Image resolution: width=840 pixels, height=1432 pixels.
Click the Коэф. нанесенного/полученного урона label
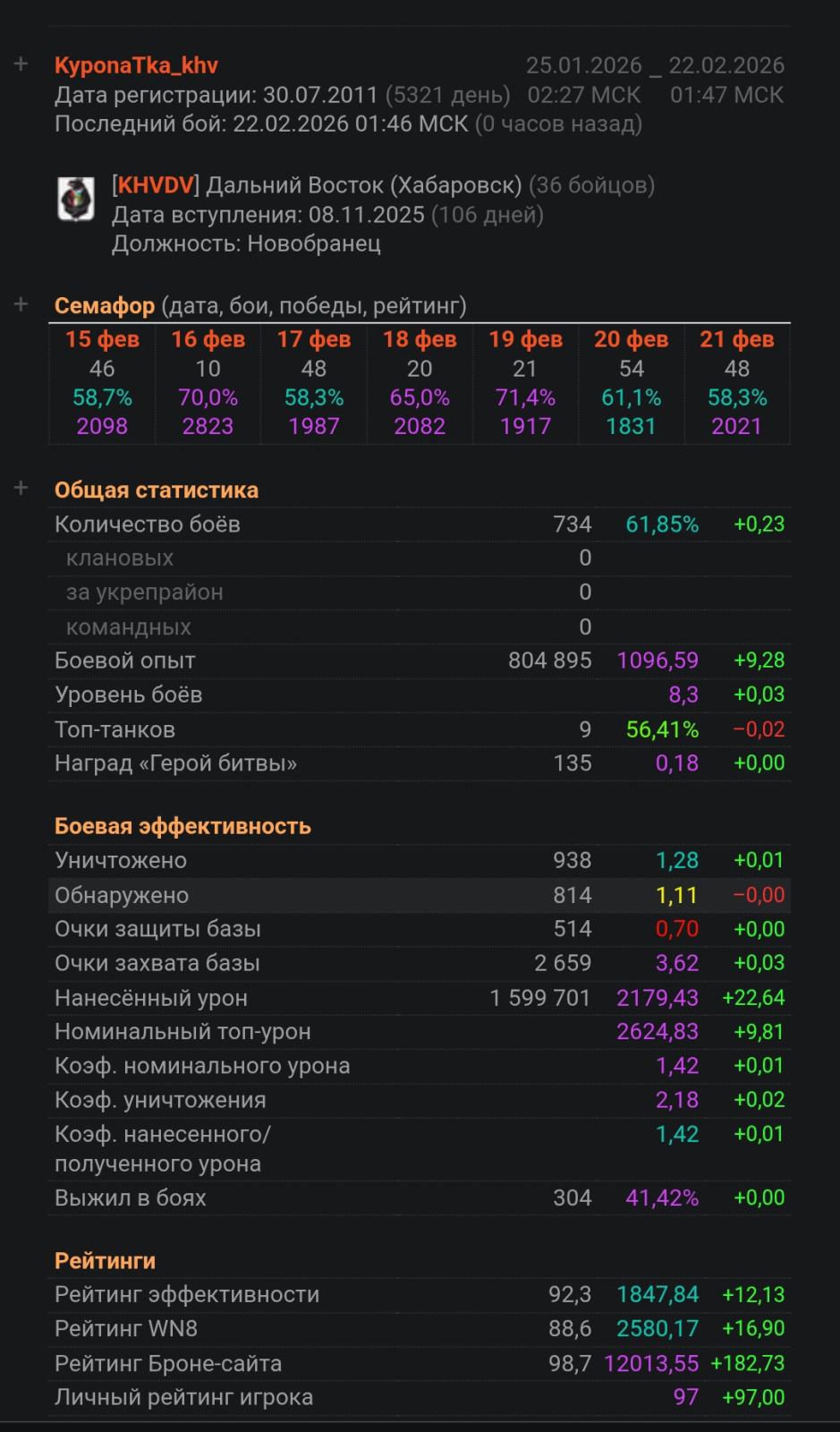(162, 1149)
